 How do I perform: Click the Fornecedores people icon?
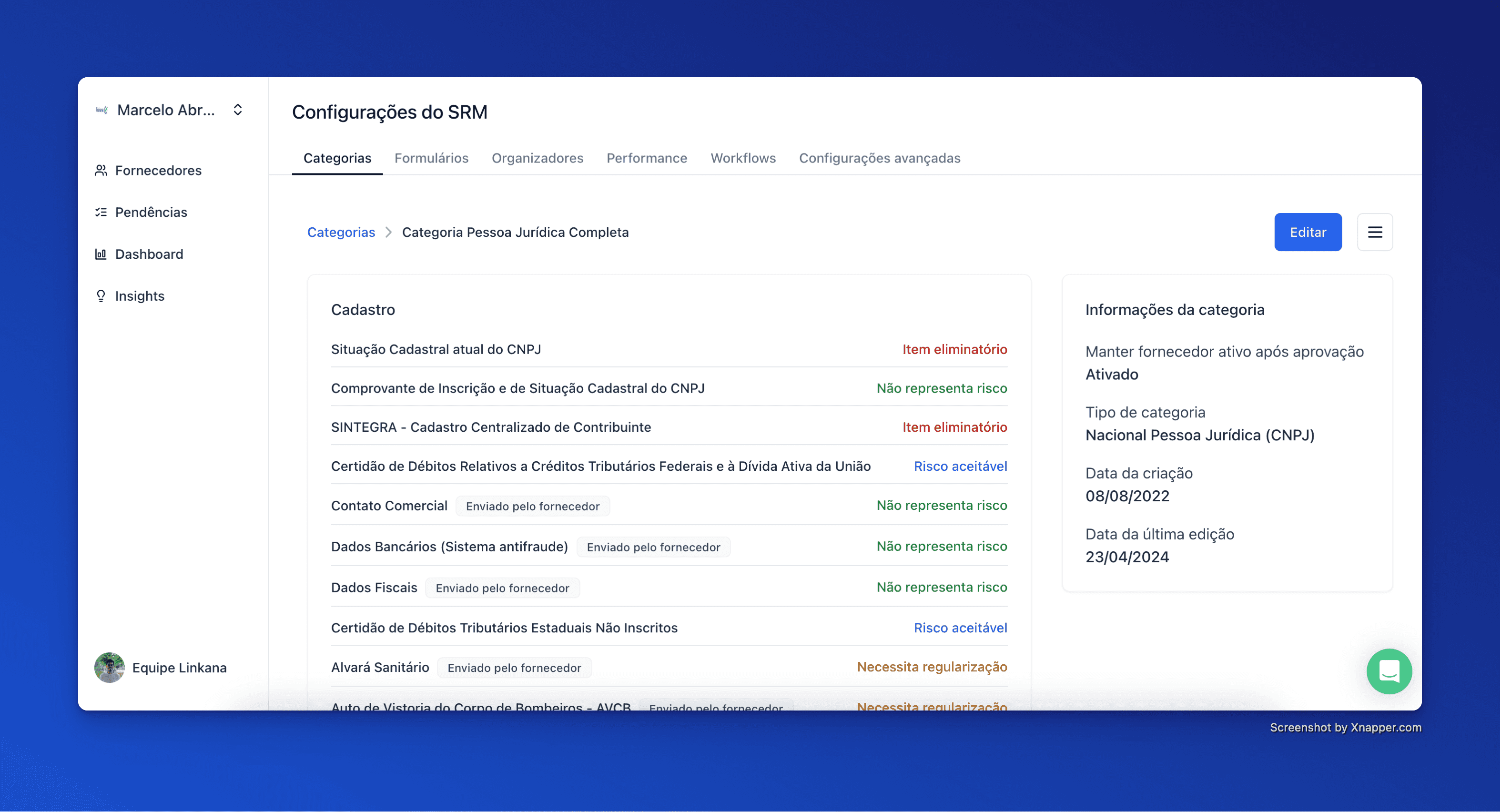[x=101, y=170]
